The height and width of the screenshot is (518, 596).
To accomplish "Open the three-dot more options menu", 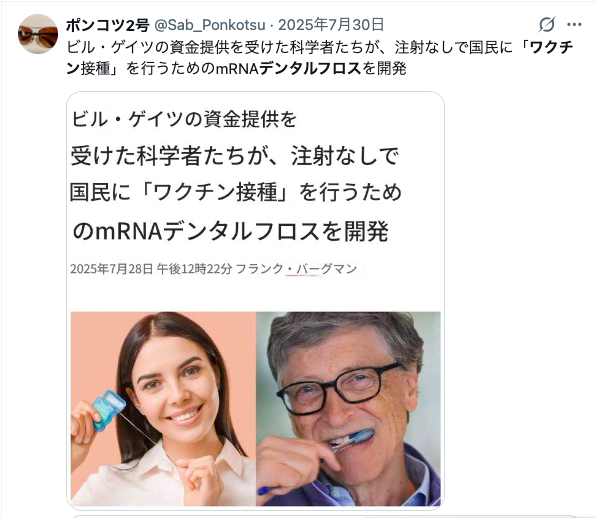I will tap(574, 25).
